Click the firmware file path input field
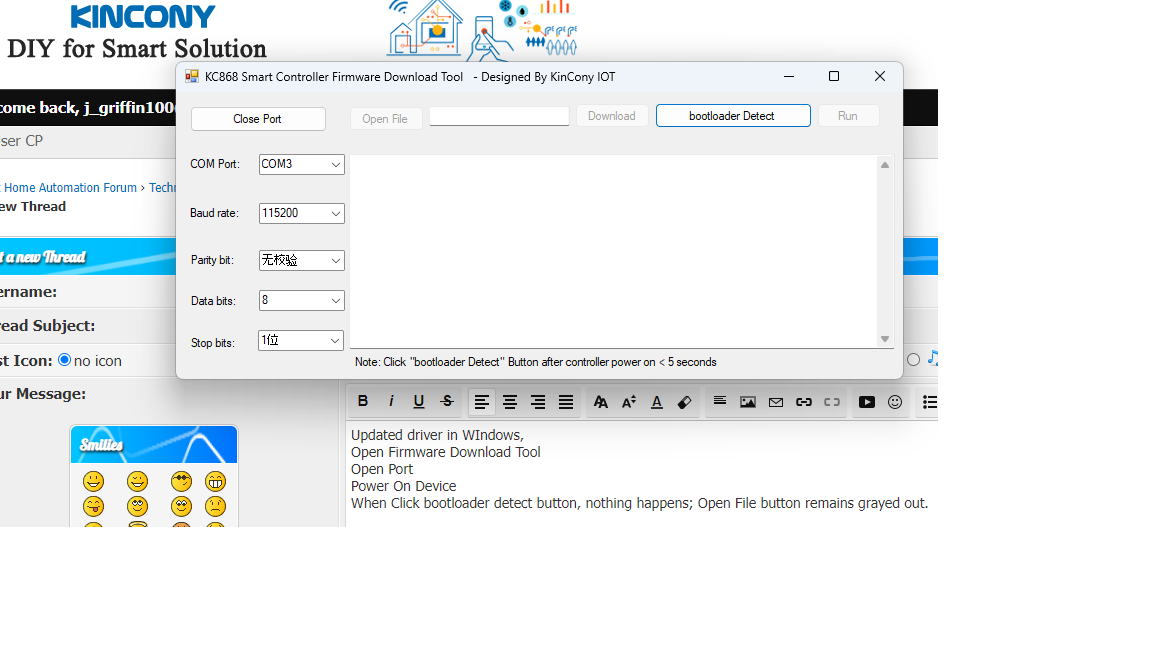The width and height of the screenshot is (1152, 648). (x=499, y=117)
